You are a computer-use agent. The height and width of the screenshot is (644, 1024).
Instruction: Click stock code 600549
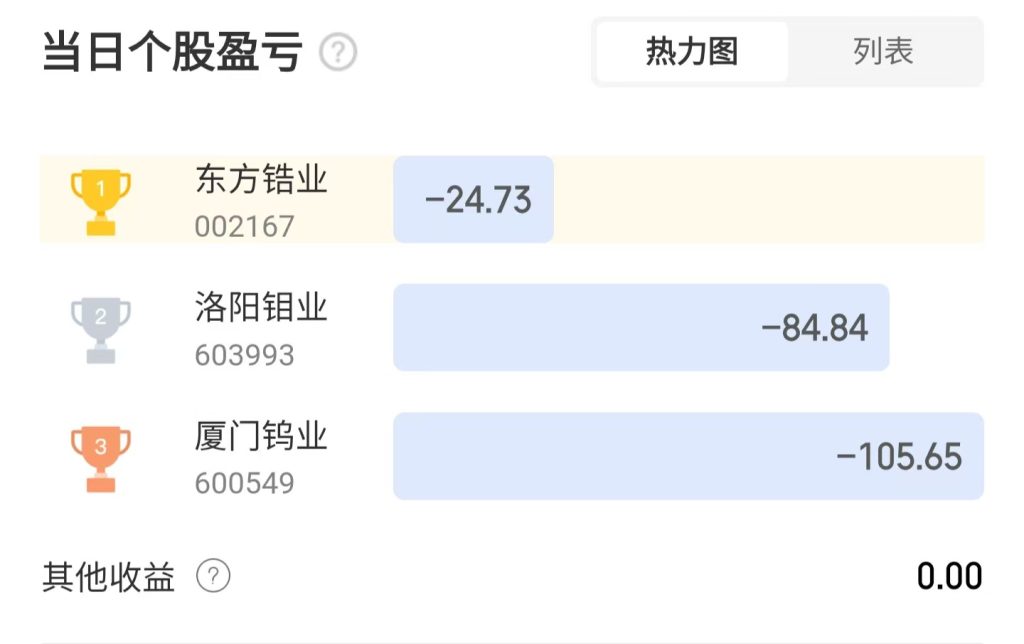pos(245,484)
